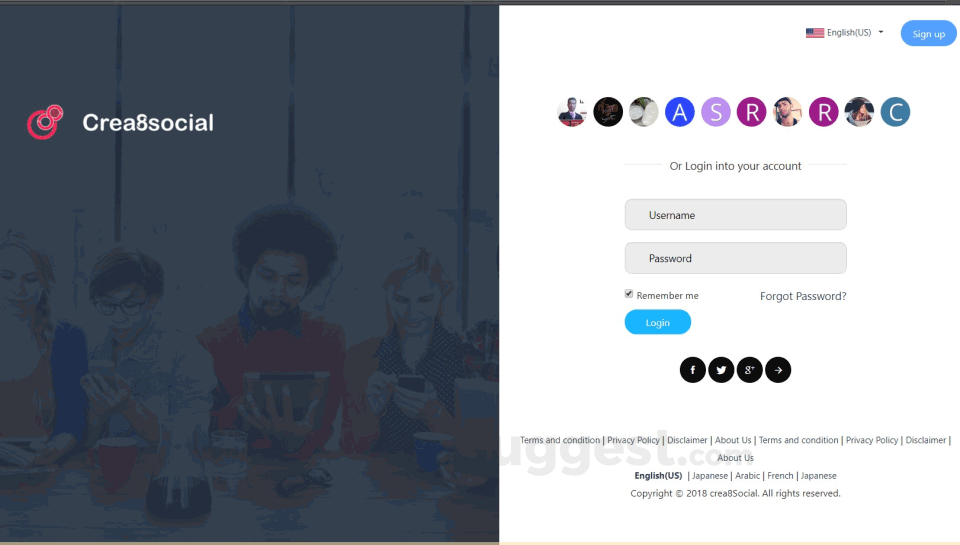This screenshot has height=545, width=960.
Task: Click the Username input field
Action: point(735,215)
